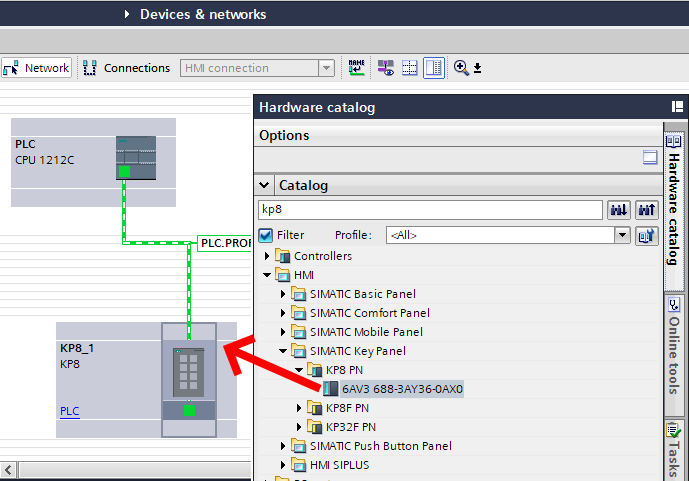Click the Relocate name icon in toolbar
Viewport: 689px width, 481px height.
pyautogui.click(x=357, y=68)
